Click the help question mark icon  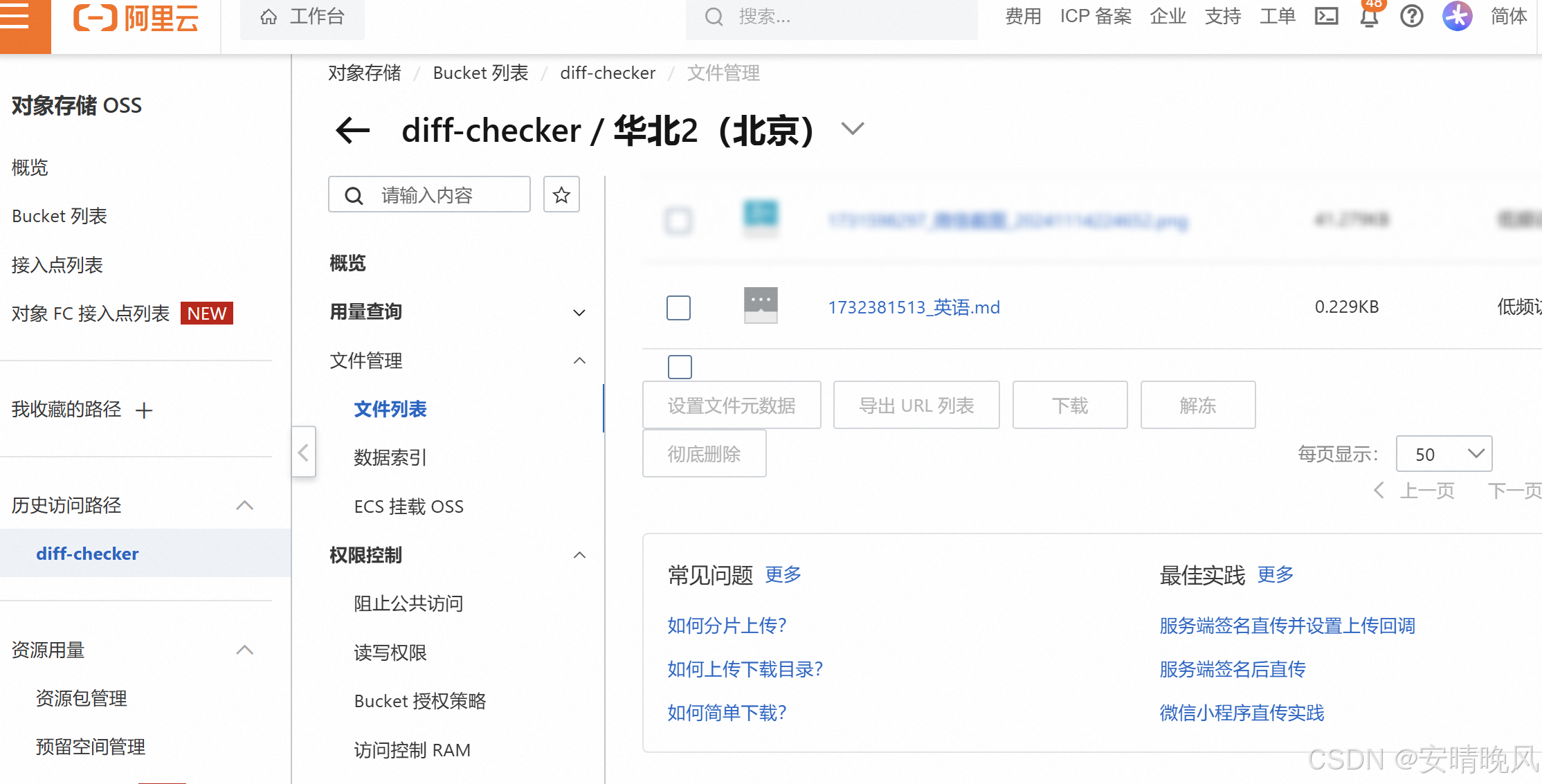[x=1411, y=16]
